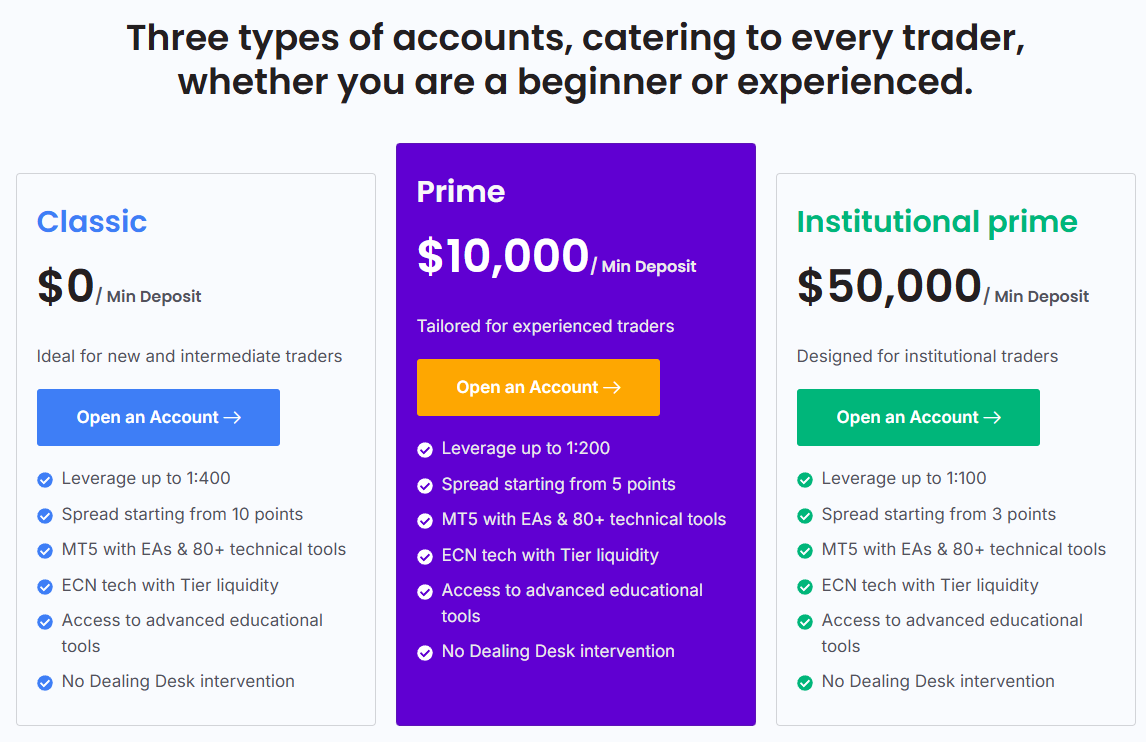The height and width of the screenshot is (742, 1146).
Task: Select the Classic plan heading
Action: (x=92, y=221)
